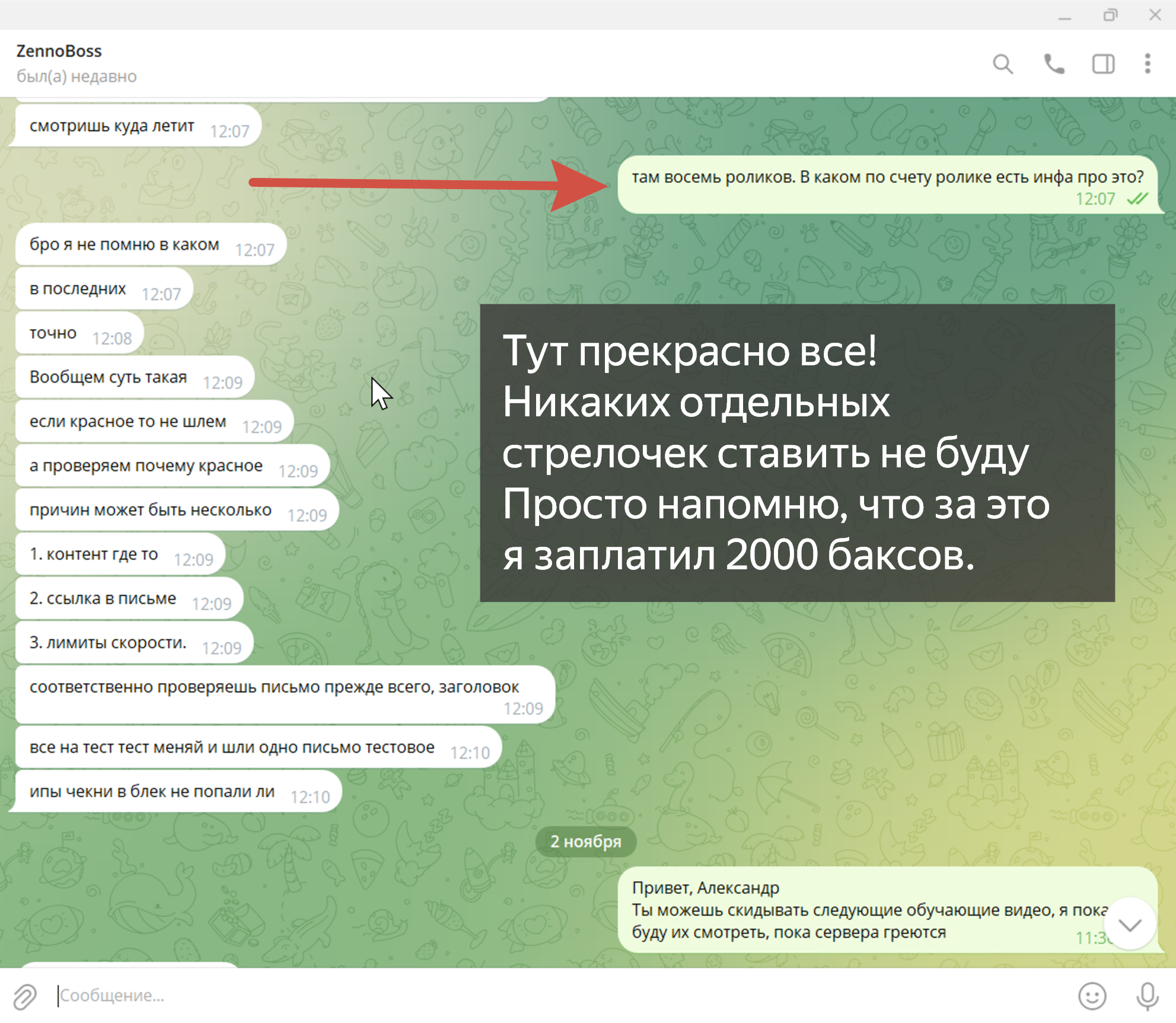Open the emoji picker smiley icon

tap(1092, 996)
